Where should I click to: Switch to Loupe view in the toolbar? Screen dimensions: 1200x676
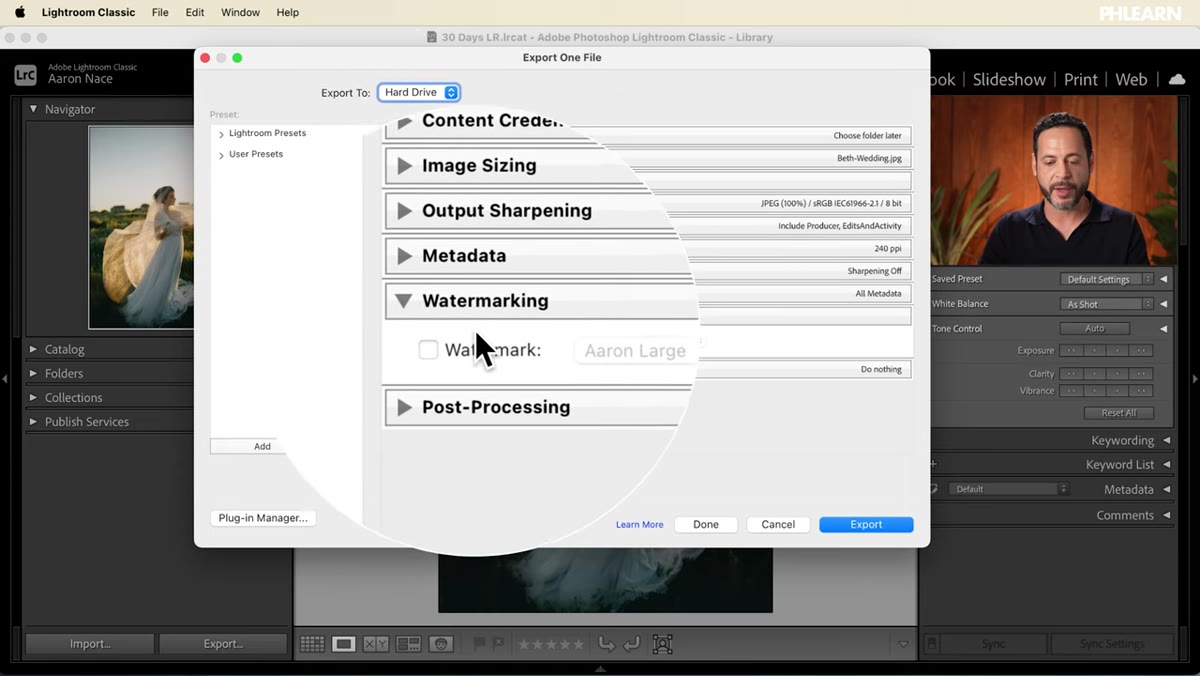coord(344,644)
